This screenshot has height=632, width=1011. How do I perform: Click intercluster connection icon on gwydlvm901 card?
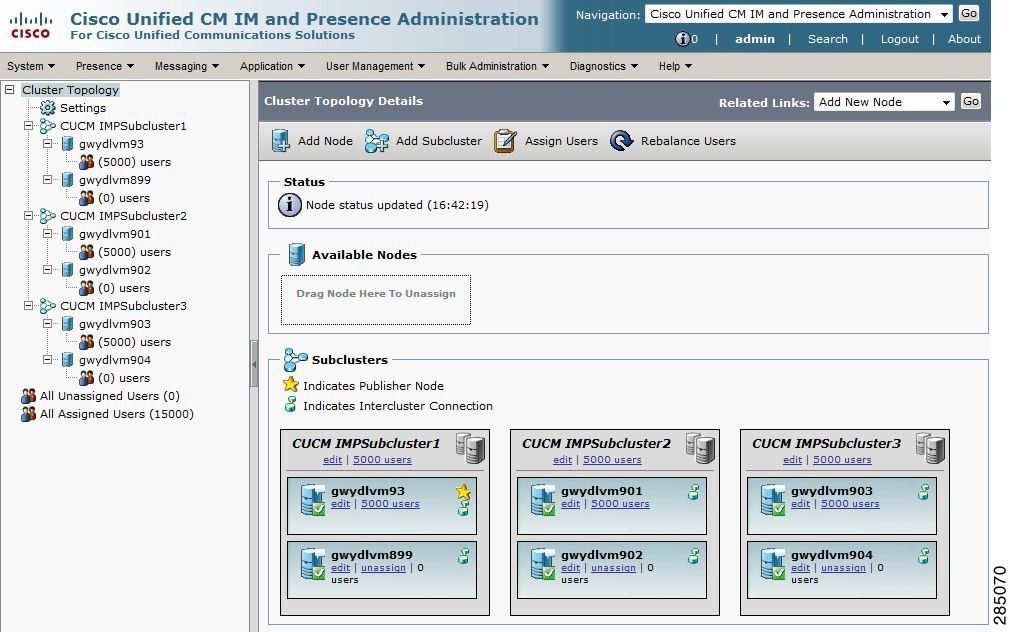(x=694, y=493)
